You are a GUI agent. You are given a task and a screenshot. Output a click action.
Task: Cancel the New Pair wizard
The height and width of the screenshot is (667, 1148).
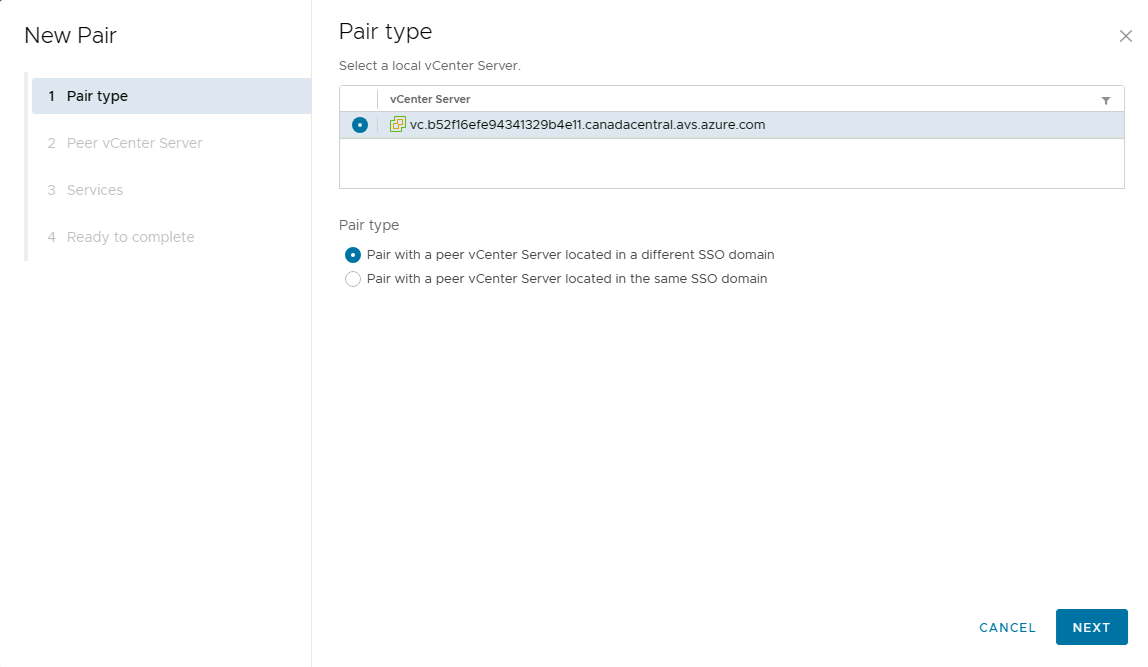click(1007, 627)
